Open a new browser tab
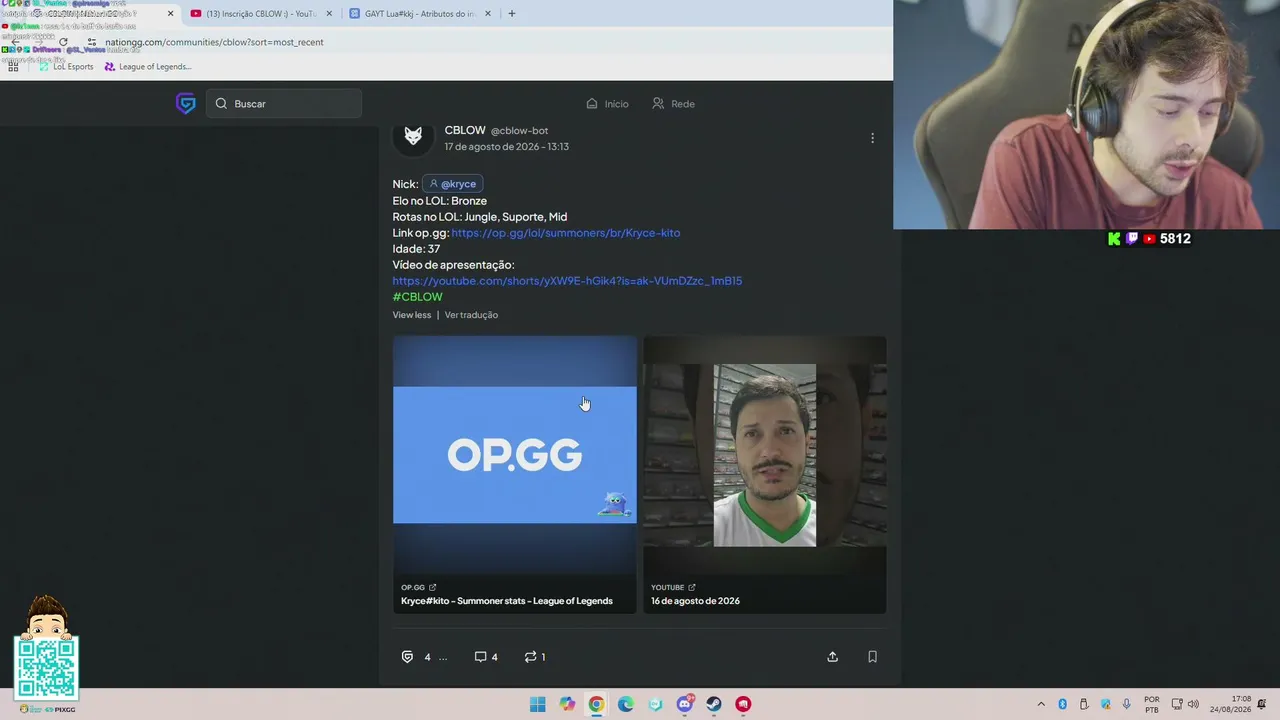This screenshot has width=1280, height=720. pos(512,14)
